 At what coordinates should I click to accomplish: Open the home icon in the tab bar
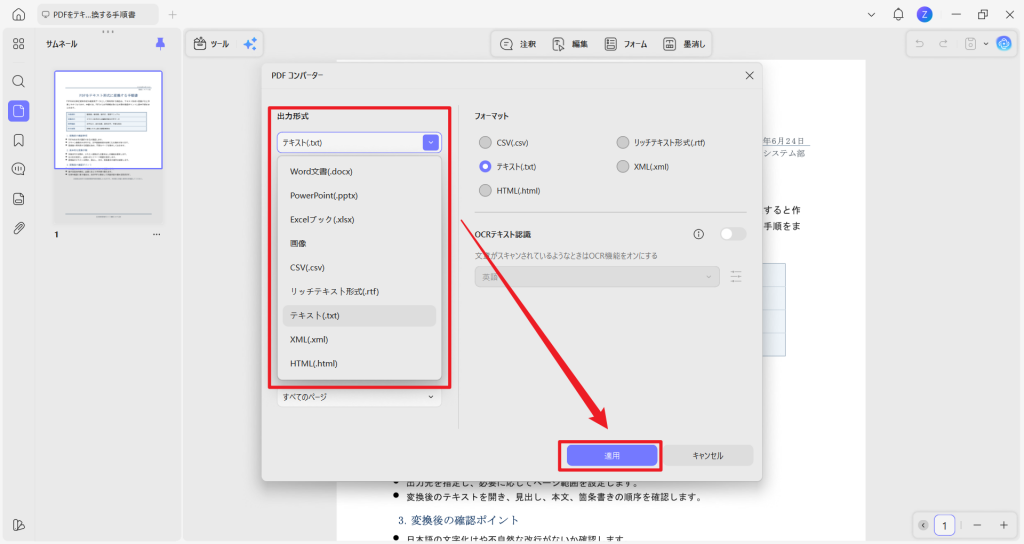[18, 14]
